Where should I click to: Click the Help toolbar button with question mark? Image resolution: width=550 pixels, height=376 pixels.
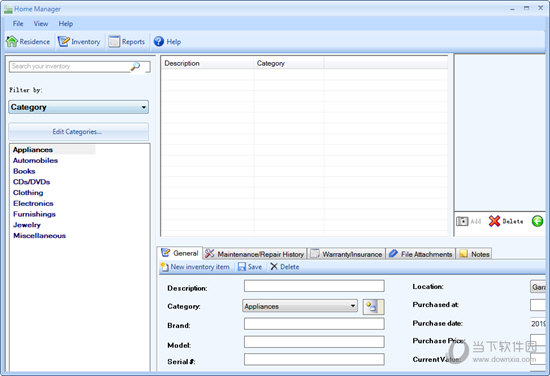(167, 42)
